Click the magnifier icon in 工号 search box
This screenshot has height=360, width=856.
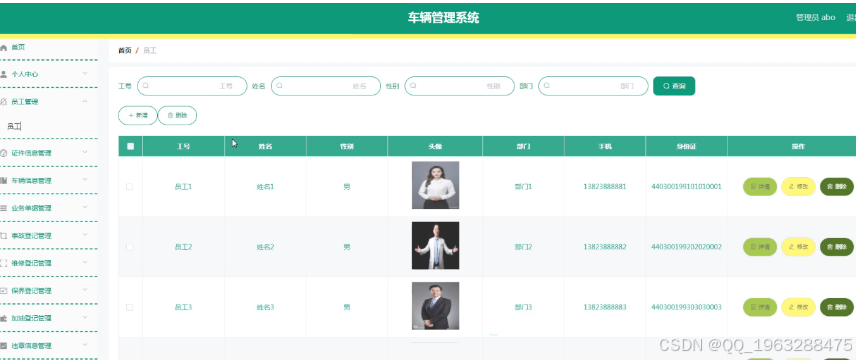coord(146,86)
